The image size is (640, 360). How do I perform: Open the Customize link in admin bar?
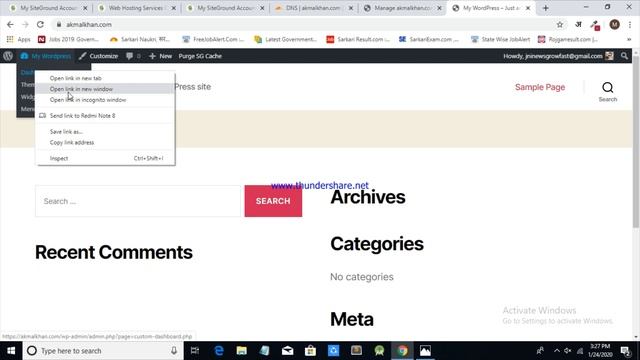click(x=98, y=56)
